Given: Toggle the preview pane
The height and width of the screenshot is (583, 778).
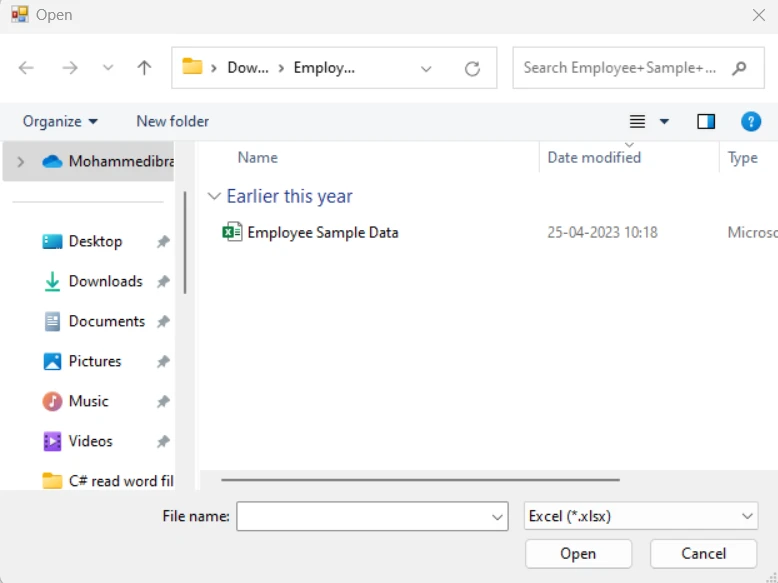Looking at the screenshot, I should tap(706, 121).
